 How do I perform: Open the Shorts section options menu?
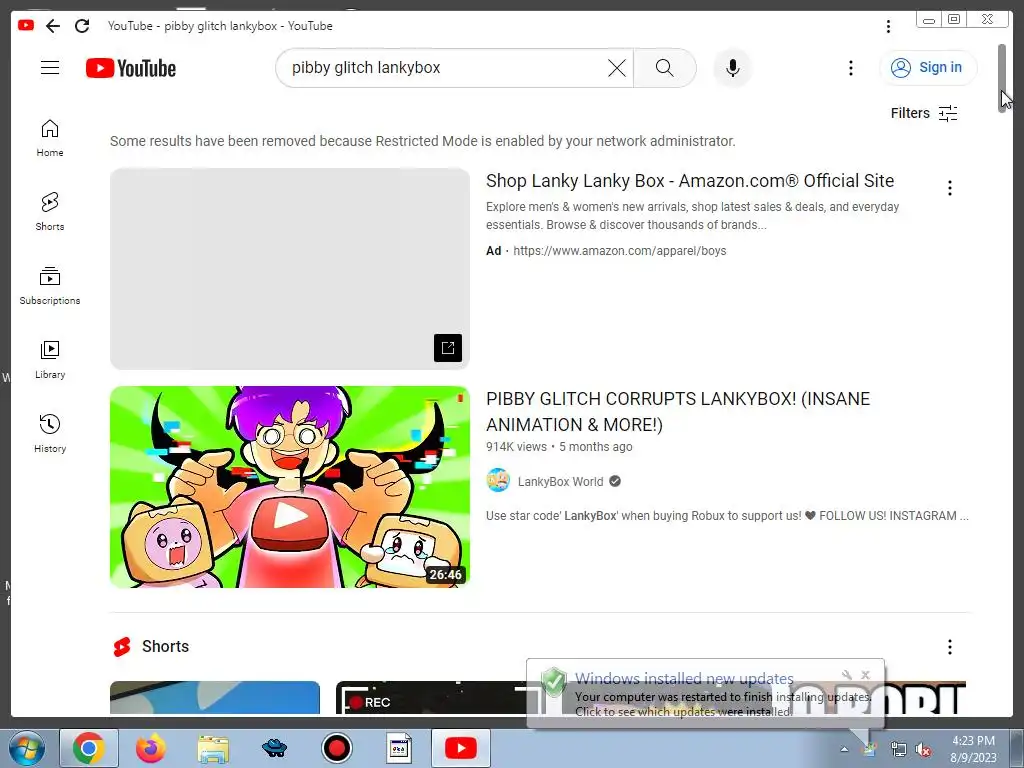(950, 647)
